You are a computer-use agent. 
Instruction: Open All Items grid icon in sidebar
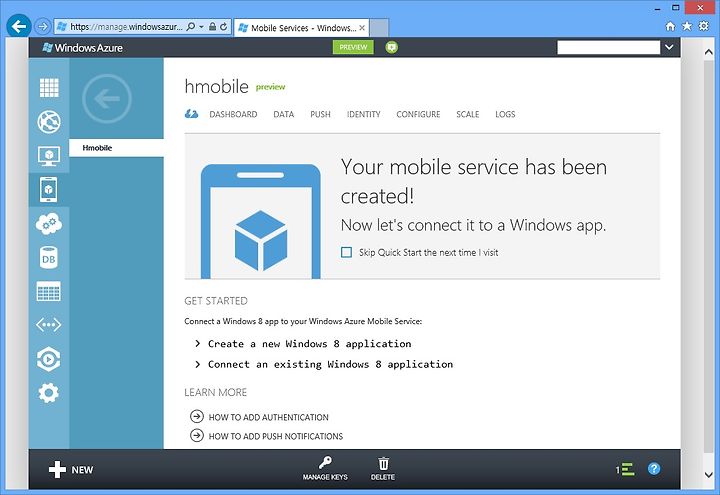49,87
